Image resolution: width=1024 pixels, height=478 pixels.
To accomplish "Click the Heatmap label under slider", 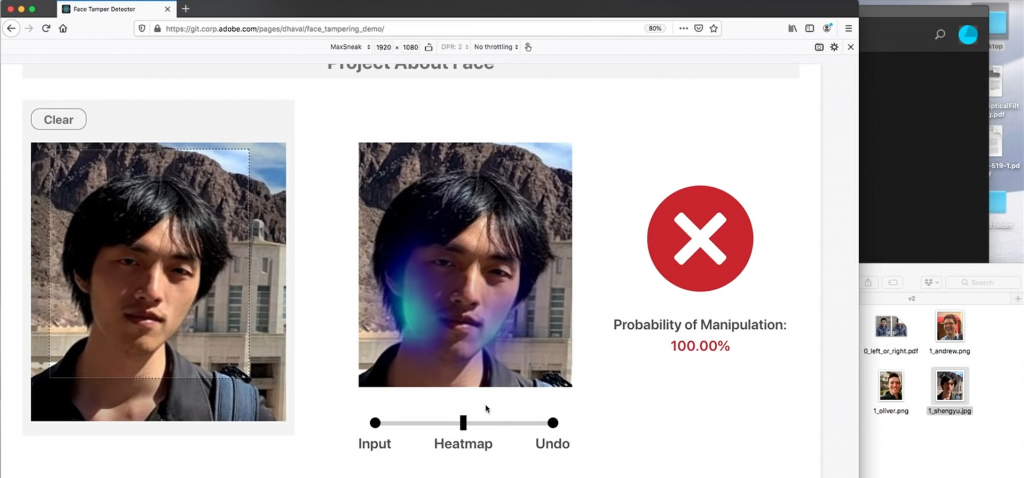I will pyautogui.click(x=463, y=444).
